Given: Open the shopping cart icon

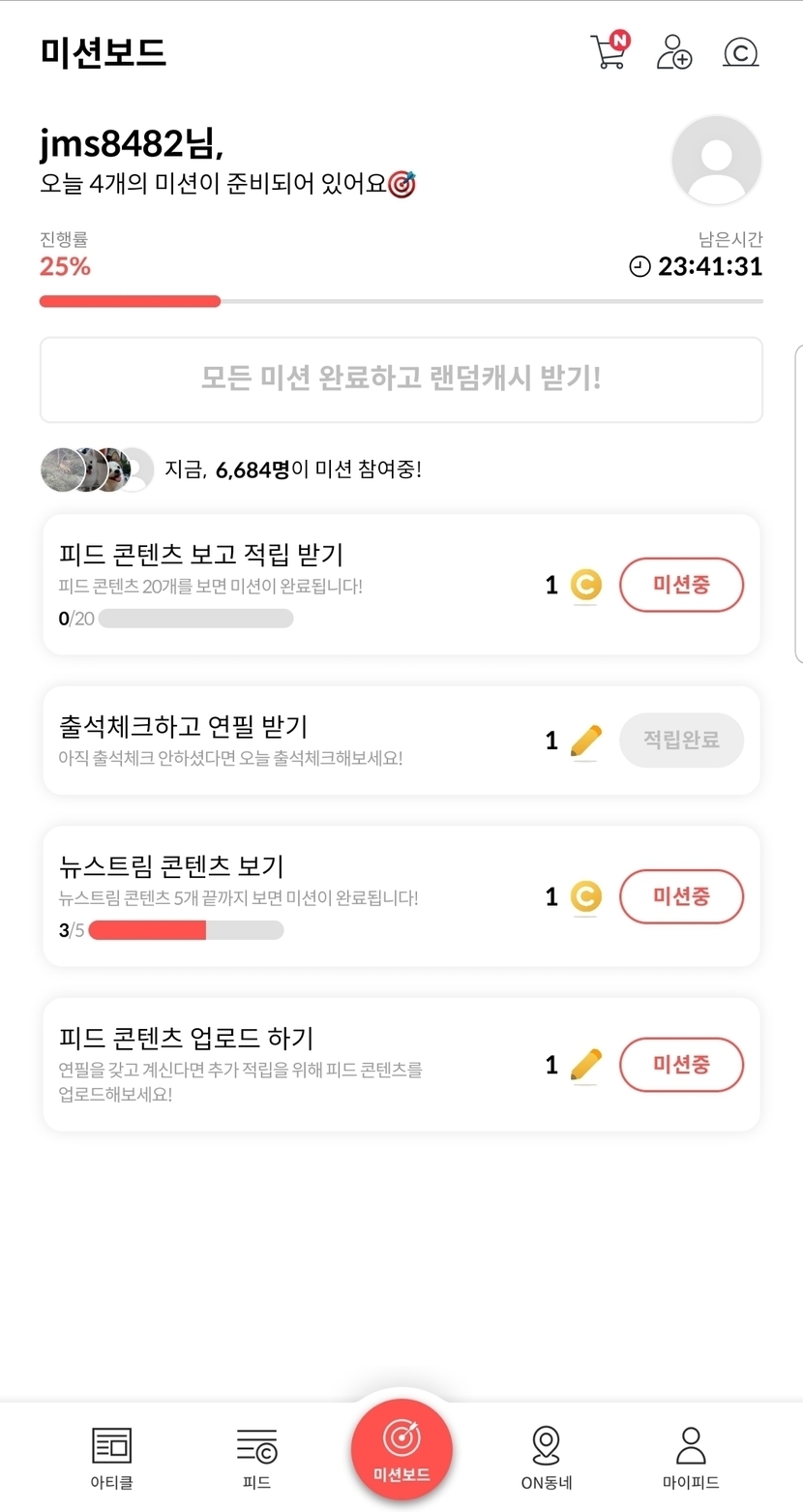Looking at the screenshot, I should click(x=610, y=51).
